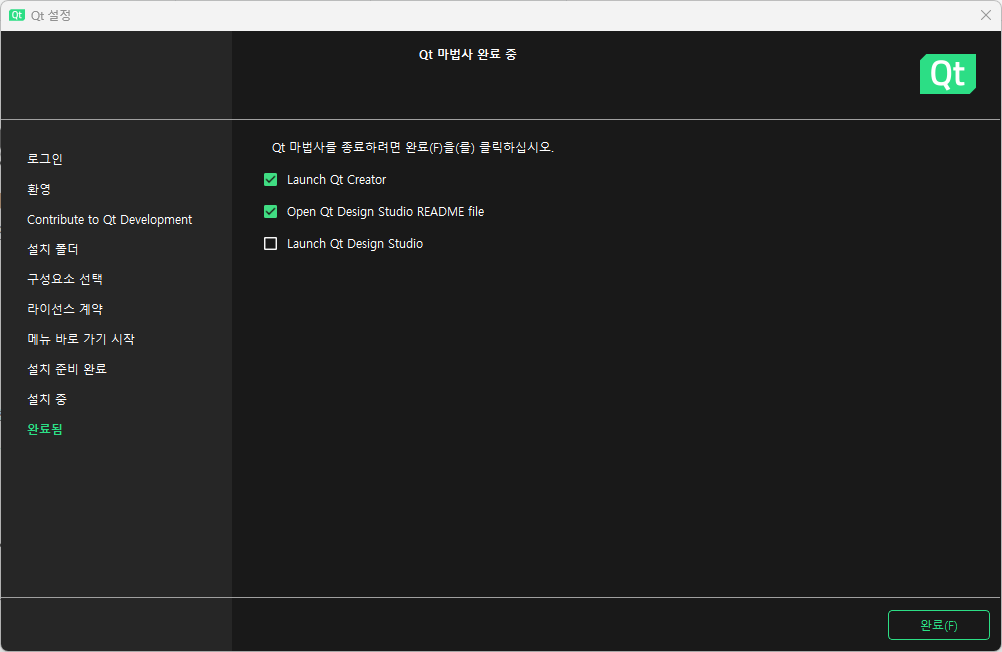Click the Qt icon in title bar
Viewport: 1002px width, 652px height.
(17, 15)
